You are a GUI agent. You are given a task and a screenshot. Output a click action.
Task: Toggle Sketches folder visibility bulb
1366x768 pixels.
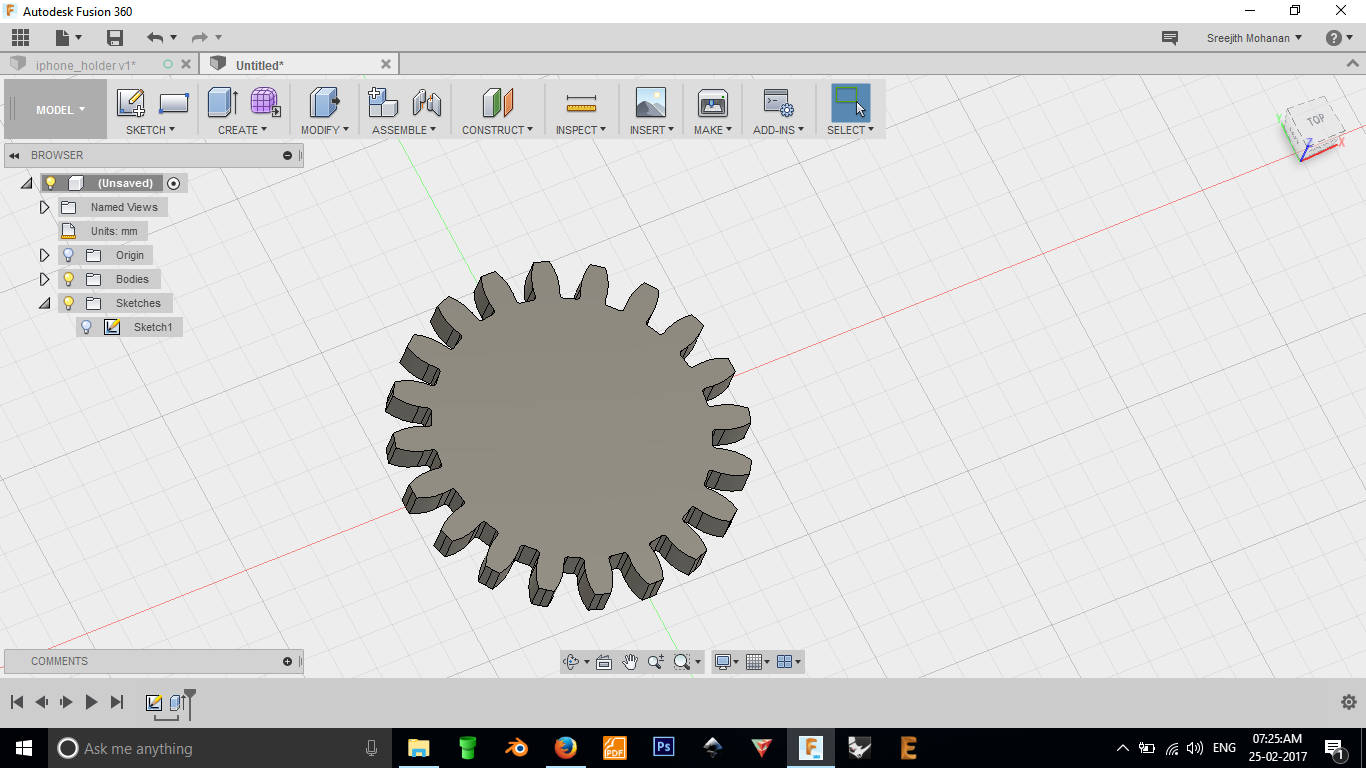click(x=68, y=303)
